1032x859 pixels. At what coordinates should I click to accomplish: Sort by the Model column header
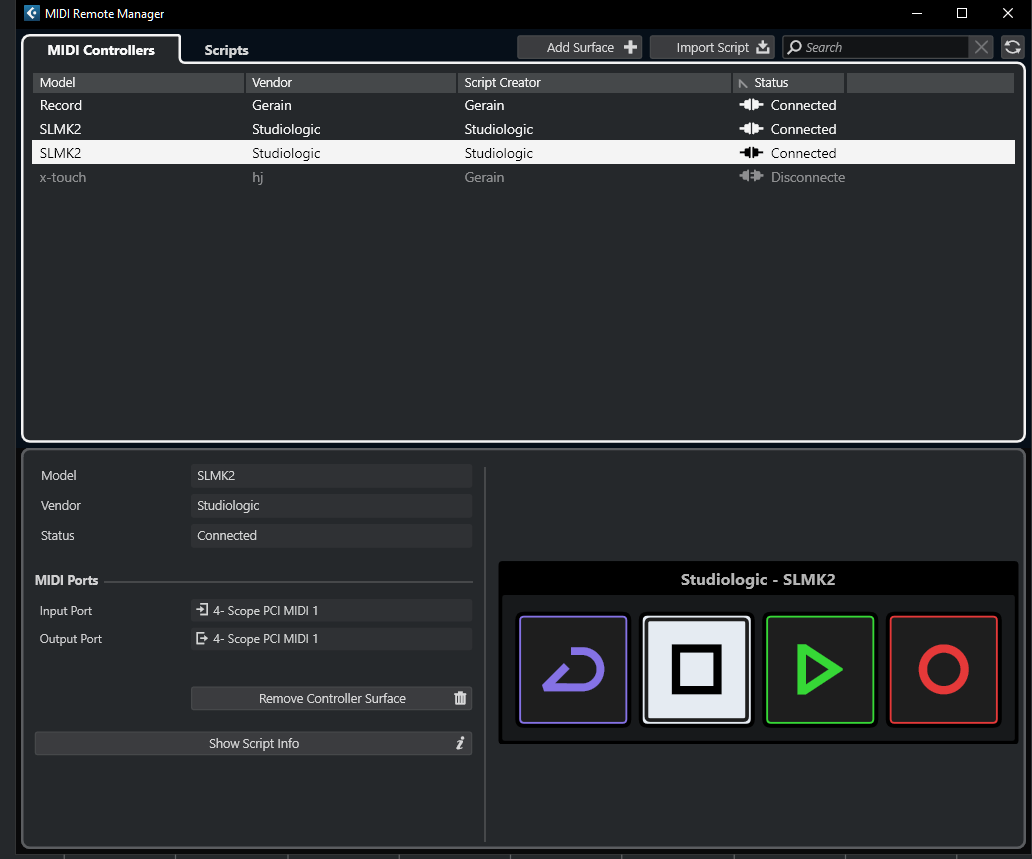pyautogui.click(x=138, y=82)
